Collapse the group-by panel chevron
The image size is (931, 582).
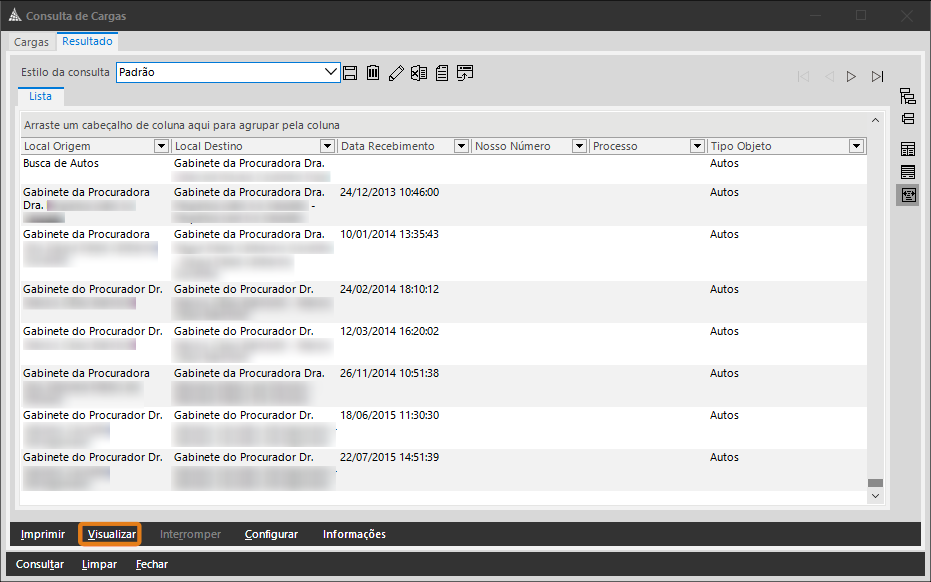875,120
